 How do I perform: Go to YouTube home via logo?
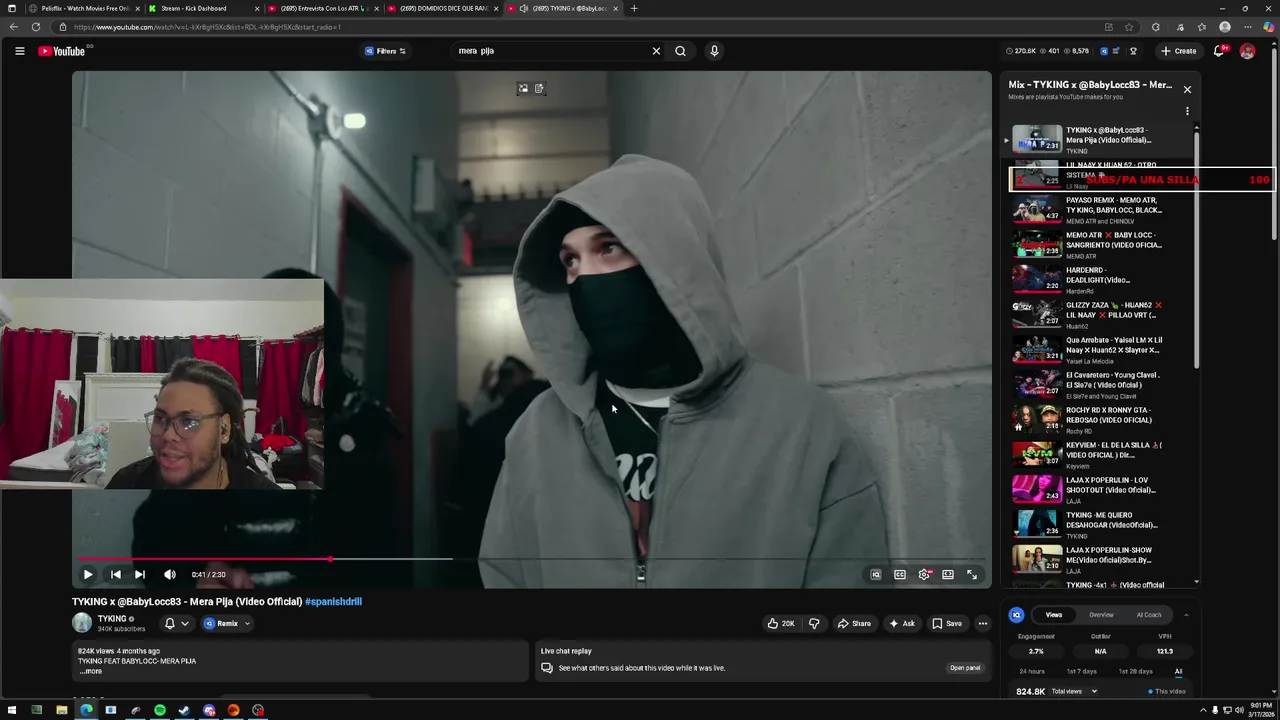pyautogui.click(x=62, y=51)
